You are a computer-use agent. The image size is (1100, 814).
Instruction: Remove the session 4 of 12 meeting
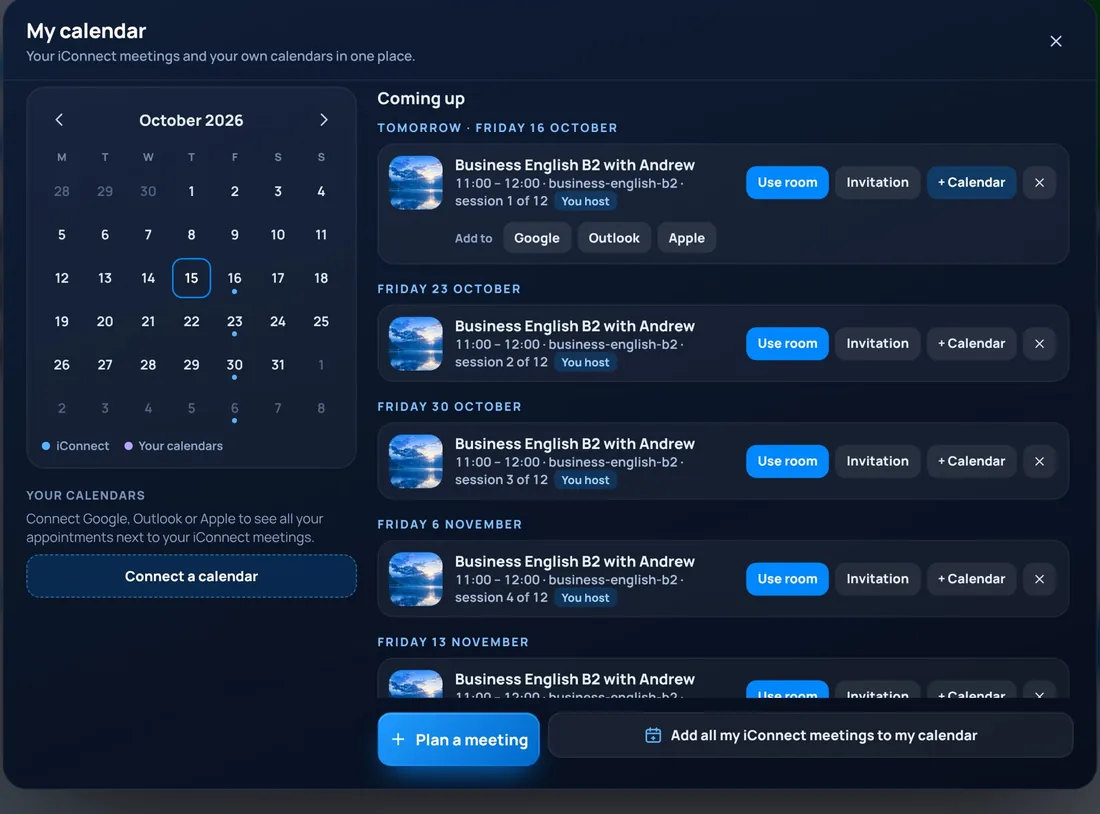pos(1040,580)
